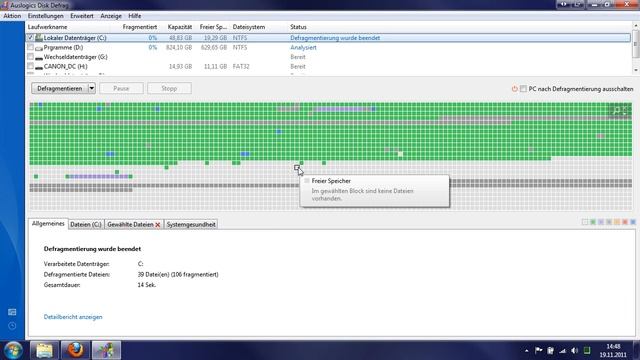The height and width of the screenshot is (360, 640).
Task: Open the Defragmentieren dropdown arrow
Action: coord(91,88)
